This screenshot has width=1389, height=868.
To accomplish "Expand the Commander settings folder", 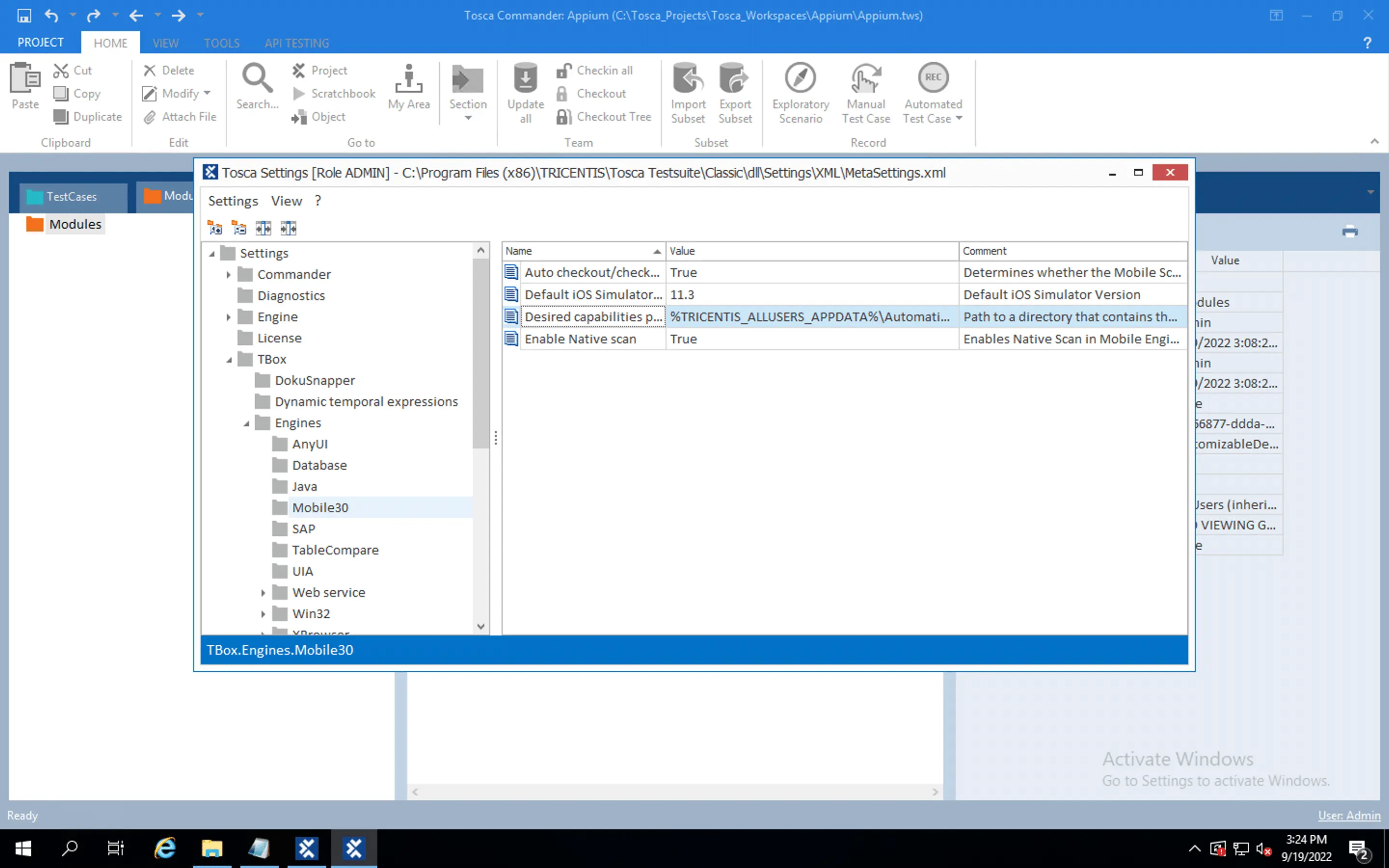I will [x=229, y=275].
